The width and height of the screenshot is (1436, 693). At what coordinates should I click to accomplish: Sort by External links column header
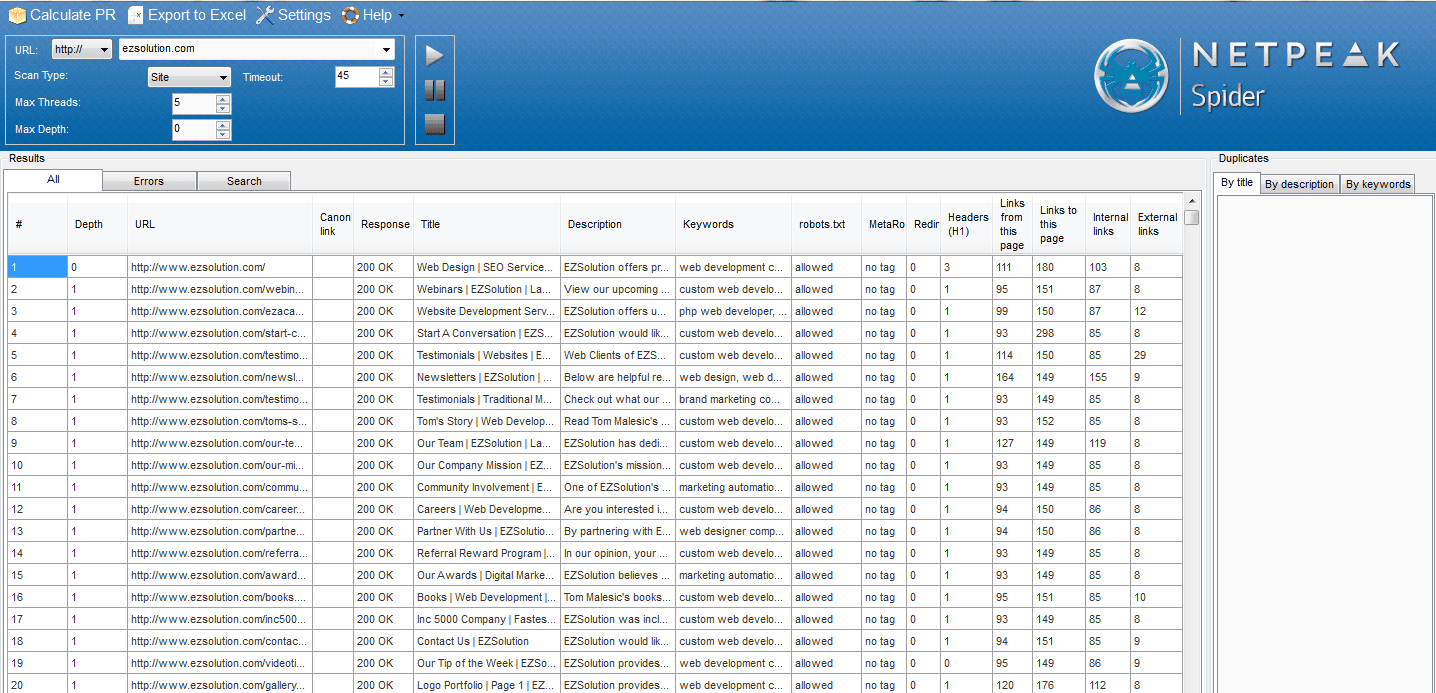click(1156, 224)
